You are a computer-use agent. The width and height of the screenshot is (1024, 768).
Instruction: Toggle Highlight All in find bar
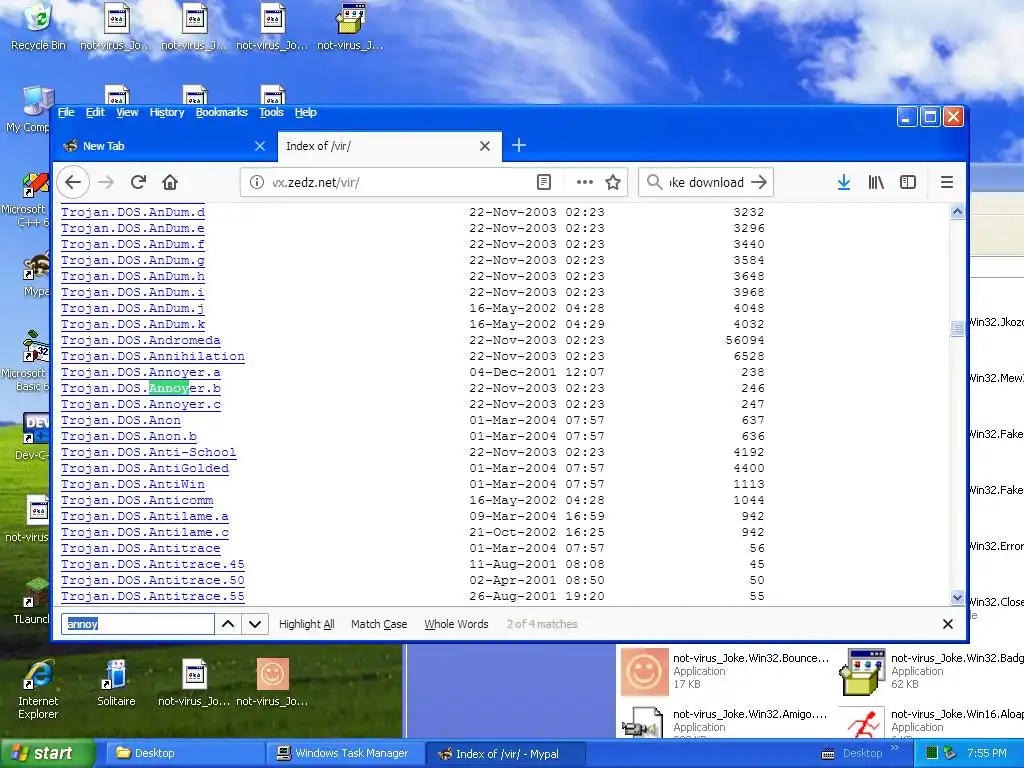click(x=306, y=624)
